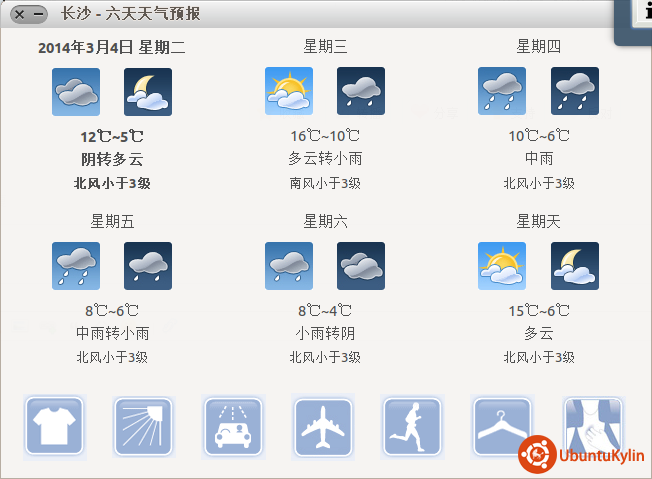
Task: Click Tuesday's night moon and cloud icon
Action: 148,92
